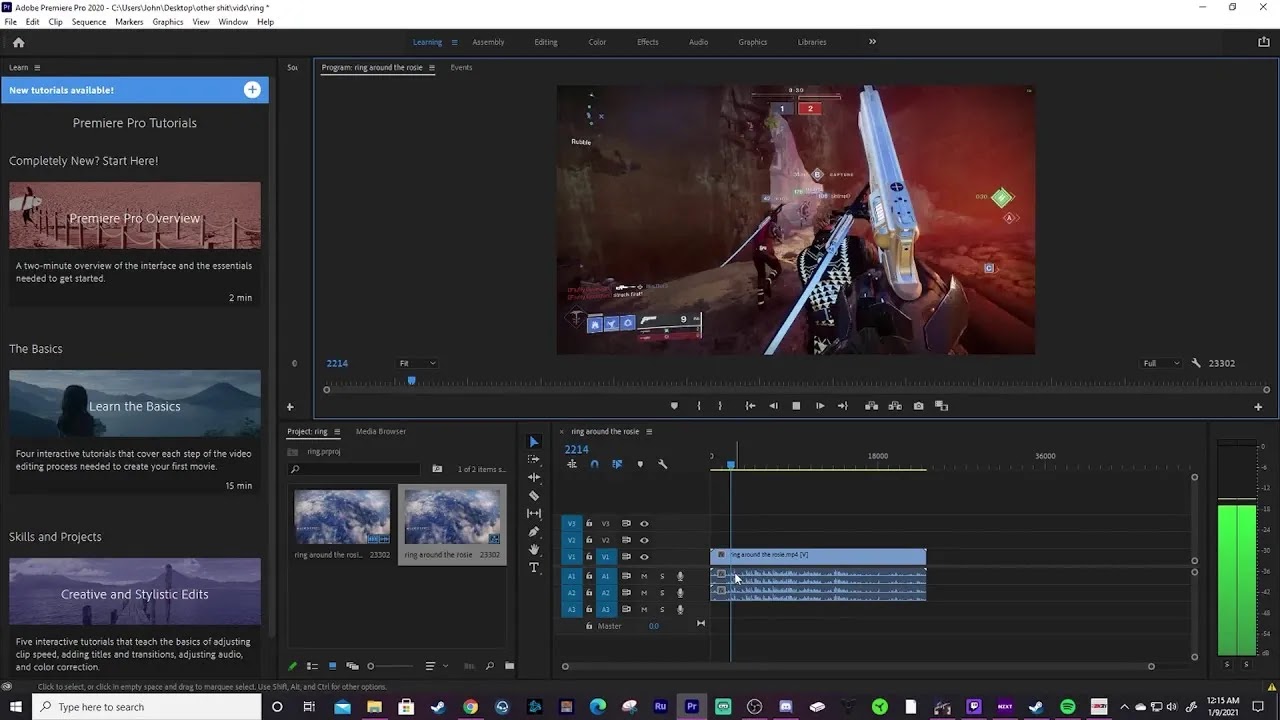Go to In point button
This screenshot has width=1280, height=720.
click(750, 406)
